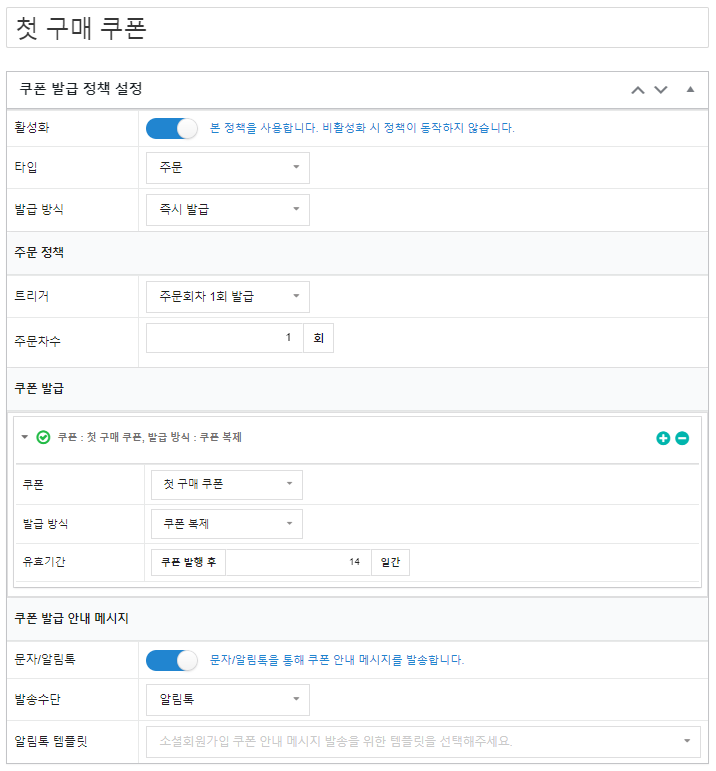
Task: Open the 발급 방식 dropdown showing 즉시 발급
Action: pyautogui.click(x=228, y=210)
